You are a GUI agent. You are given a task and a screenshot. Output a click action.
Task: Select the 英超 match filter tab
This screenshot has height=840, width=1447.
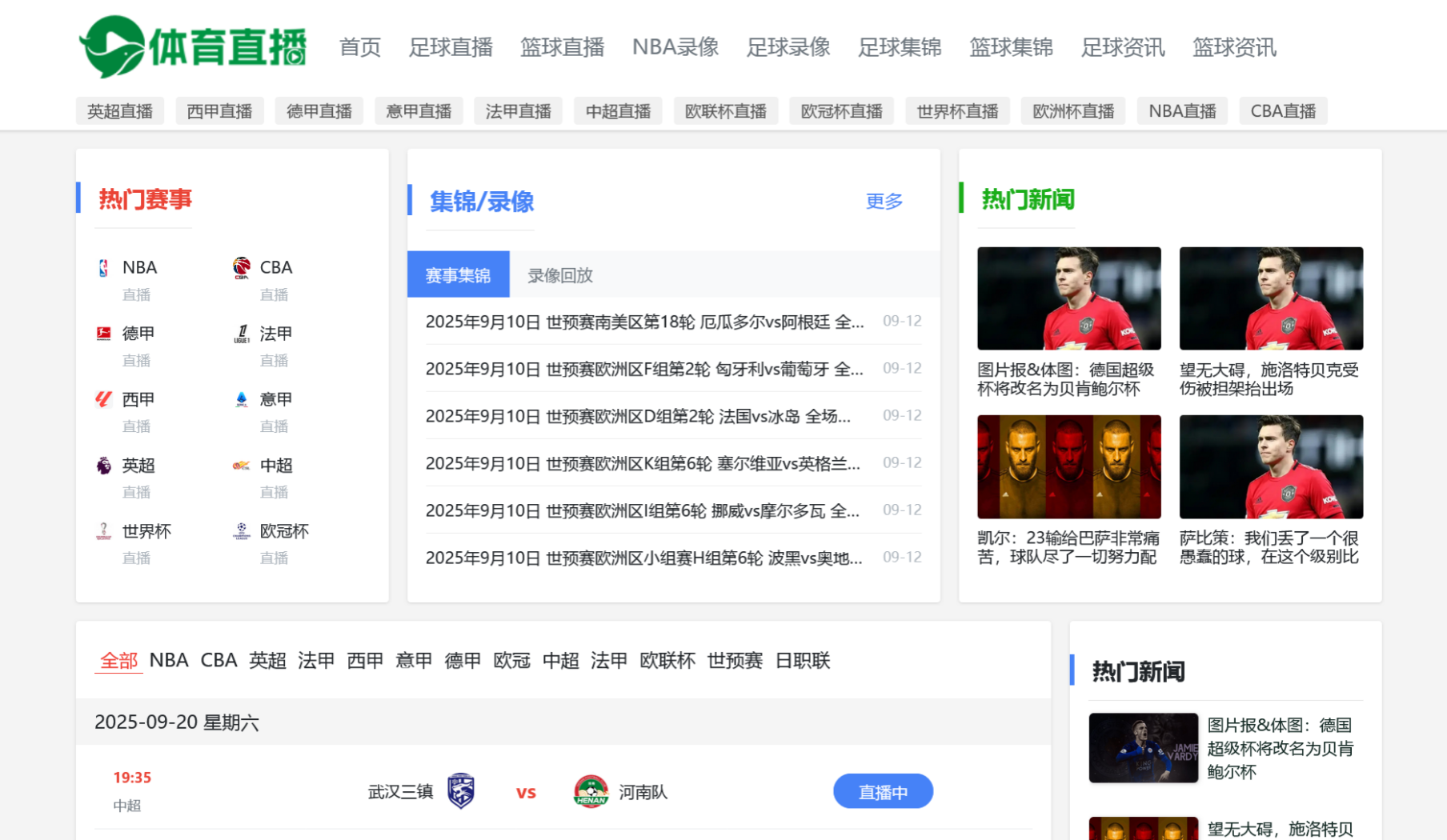pyautogui.click(x=267, y=660)
